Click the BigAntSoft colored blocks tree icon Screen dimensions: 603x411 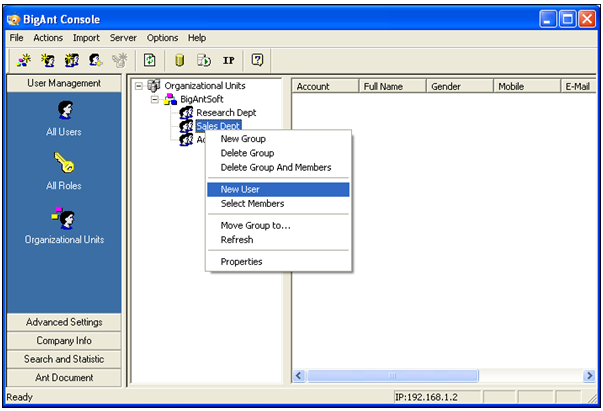click(x=170, y=99)
